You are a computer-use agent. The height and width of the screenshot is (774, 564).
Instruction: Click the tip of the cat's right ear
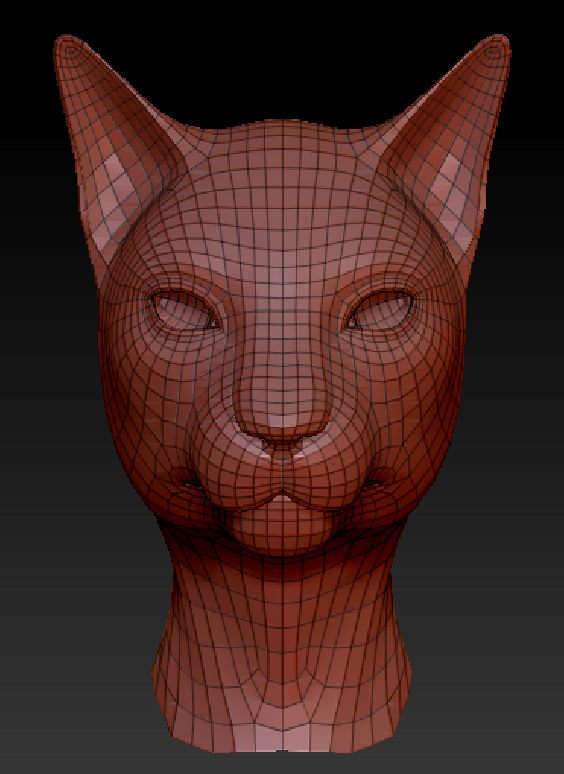497,44
